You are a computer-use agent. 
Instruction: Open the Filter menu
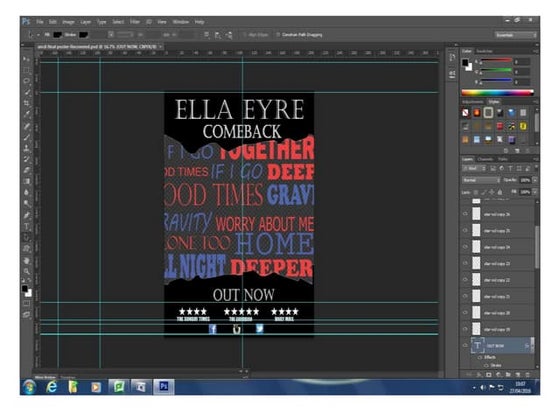(135, 22)
